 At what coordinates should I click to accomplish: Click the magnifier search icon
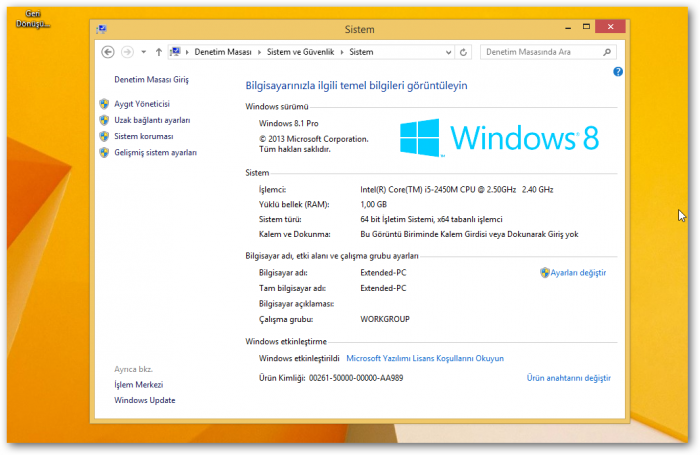(607, 52)
